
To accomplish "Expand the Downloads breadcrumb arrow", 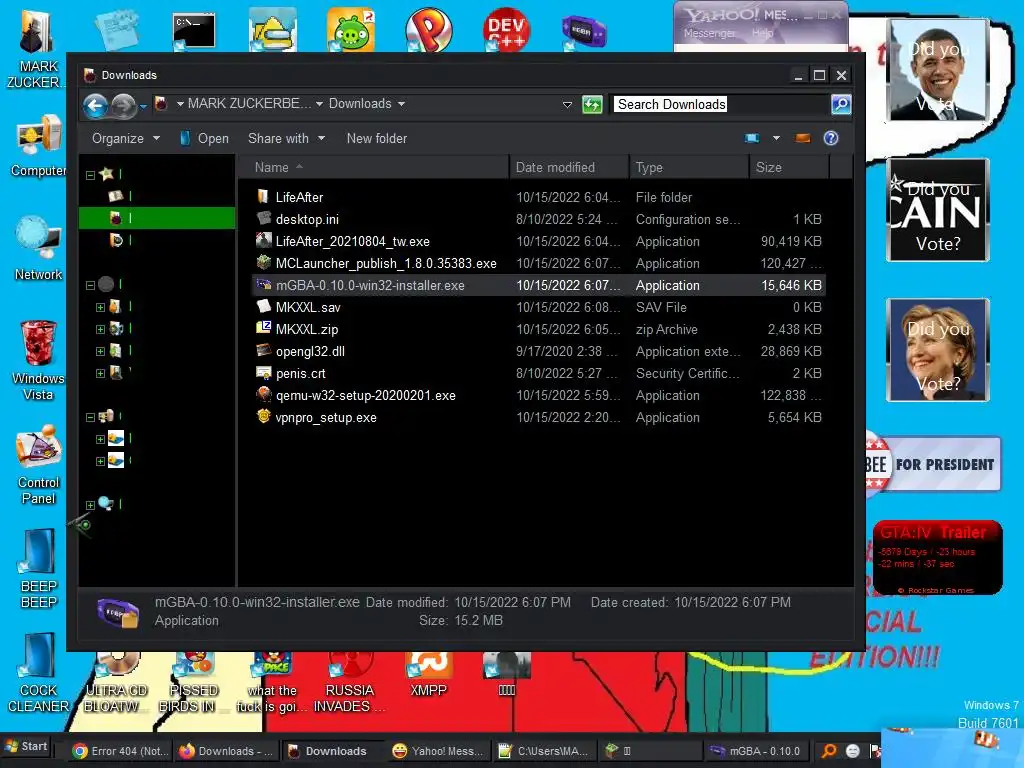I will [402, 104].
